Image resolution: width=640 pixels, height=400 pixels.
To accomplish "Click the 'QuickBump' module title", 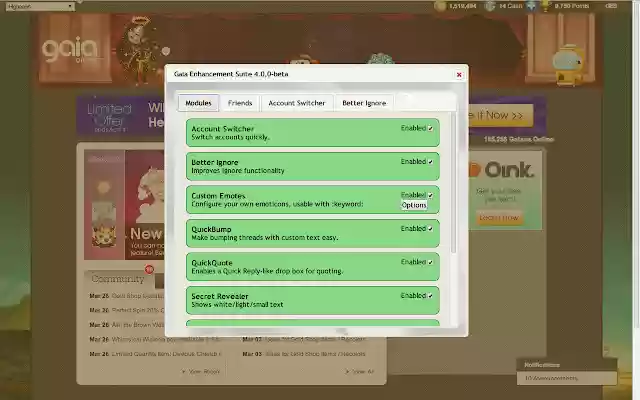I will point(211,229).
